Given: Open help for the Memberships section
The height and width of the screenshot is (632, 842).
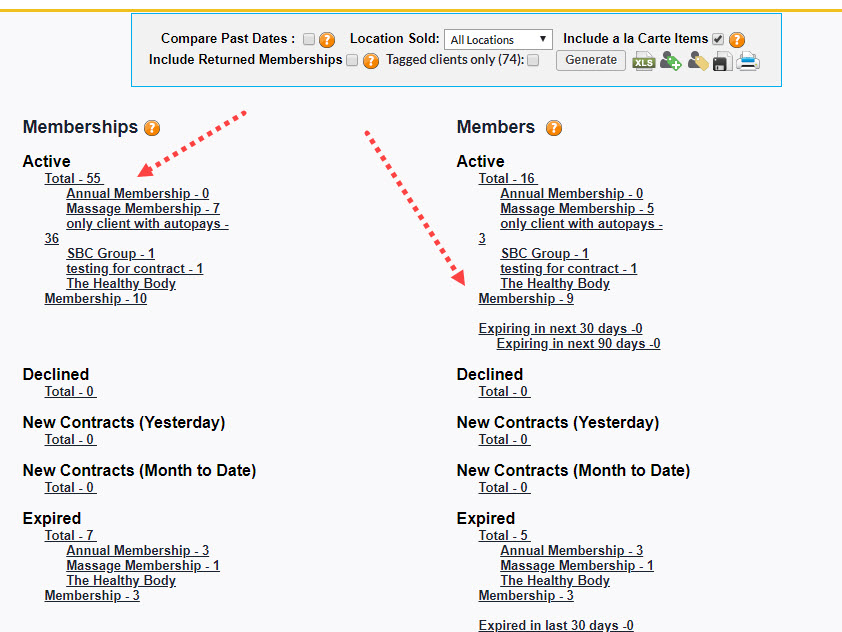Looking at the screenshot, I should pos(151,128).
